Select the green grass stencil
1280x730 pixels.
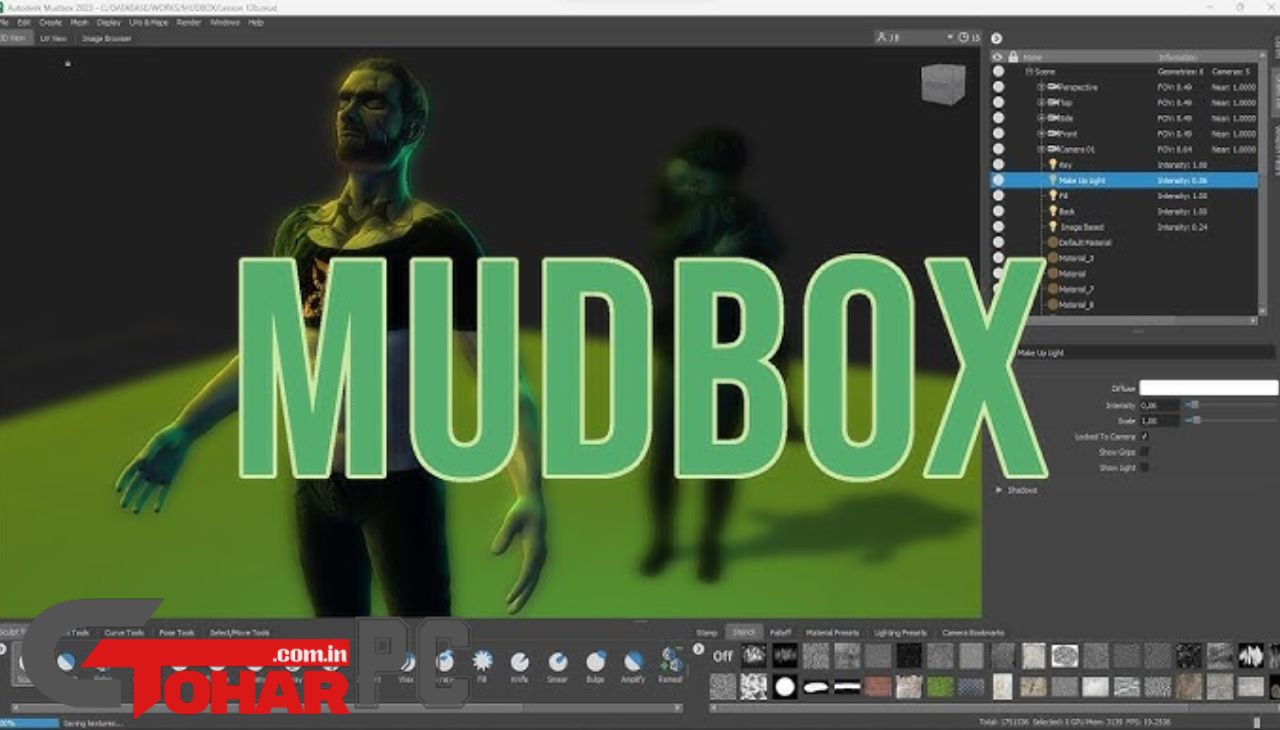coord(939,688)
